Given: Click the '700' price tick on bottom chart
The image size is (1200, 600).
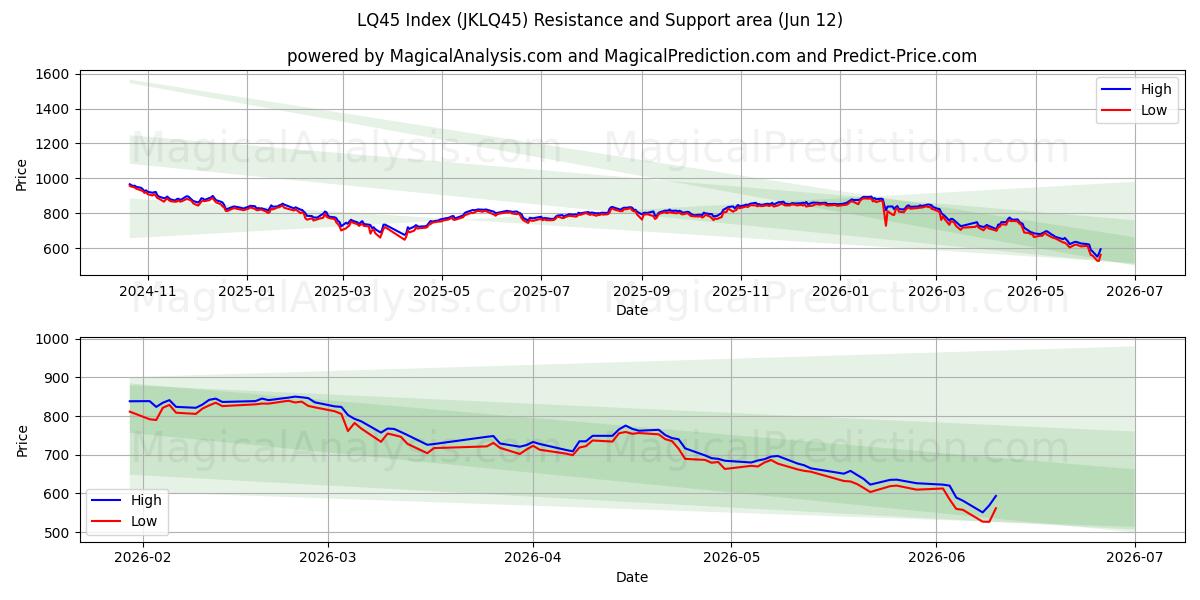Looking at the screenshot, I should click(x=56, y=456).
